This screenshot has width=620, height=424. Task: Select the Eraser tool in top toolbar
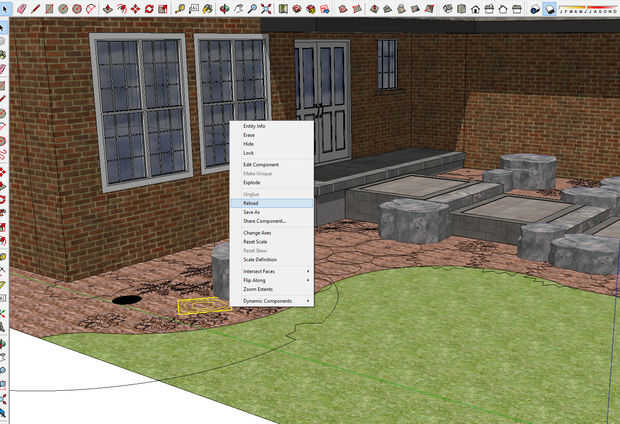(22, 9)
